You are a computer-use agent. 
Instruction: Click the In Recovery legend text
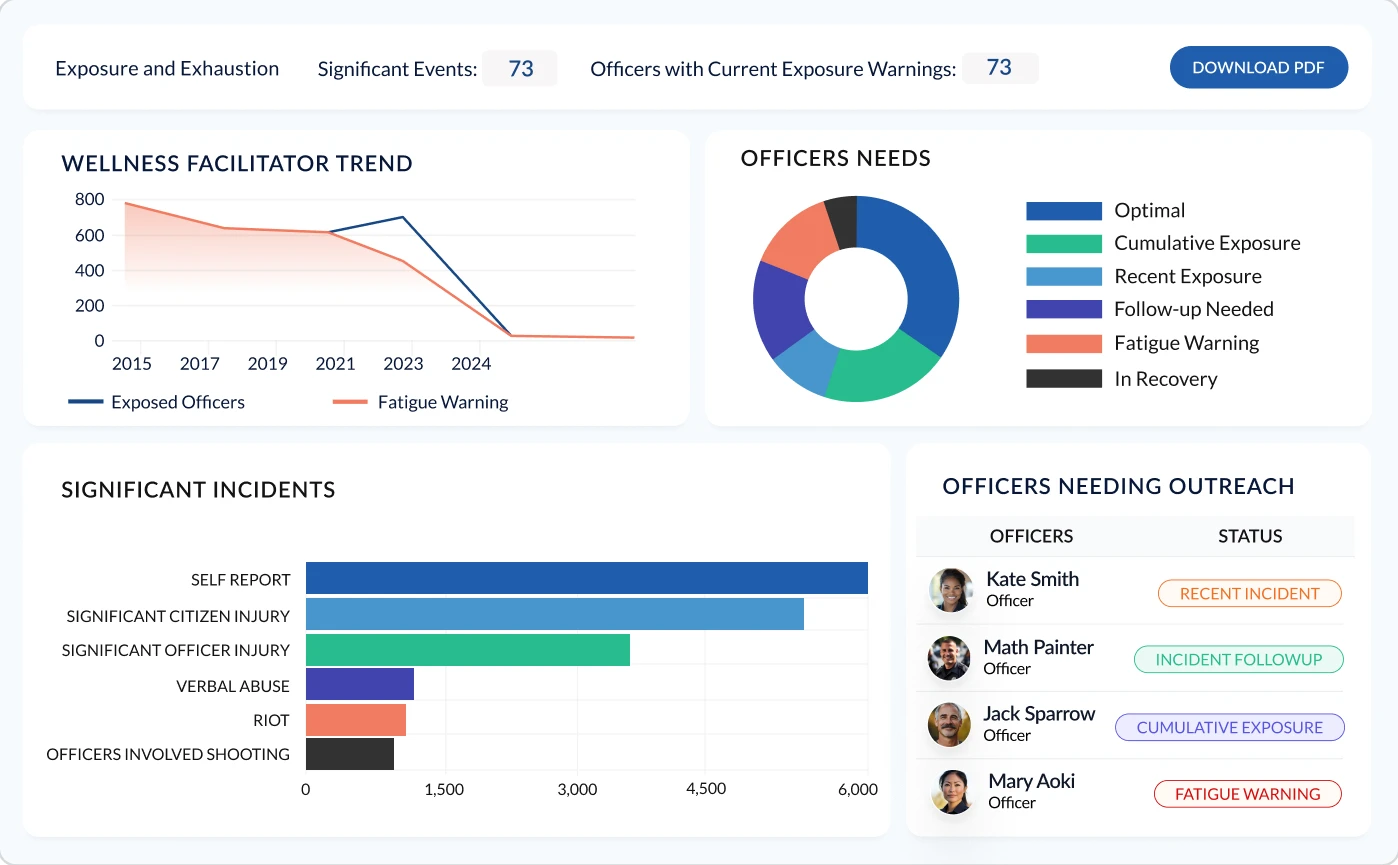coord(1165,379)
